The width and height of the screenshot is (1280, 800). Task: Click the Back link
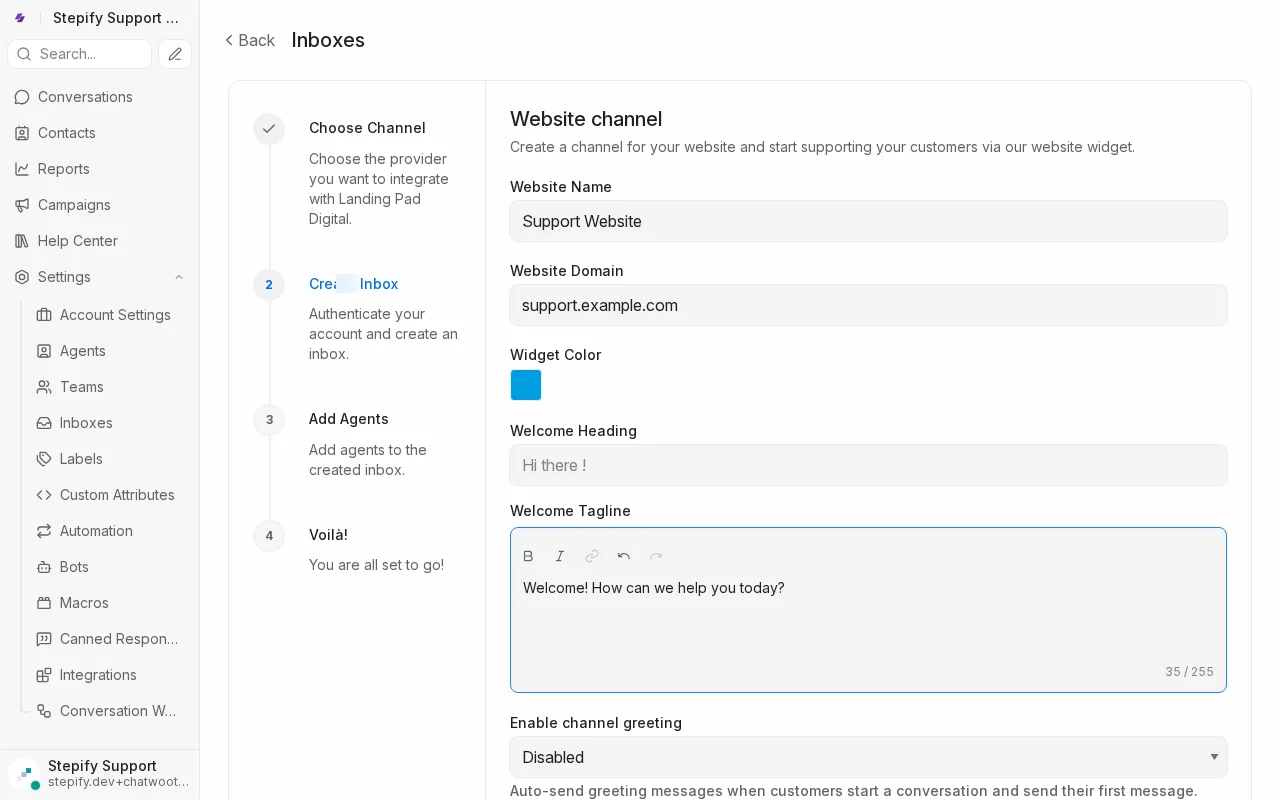click(x=250, y=40)
